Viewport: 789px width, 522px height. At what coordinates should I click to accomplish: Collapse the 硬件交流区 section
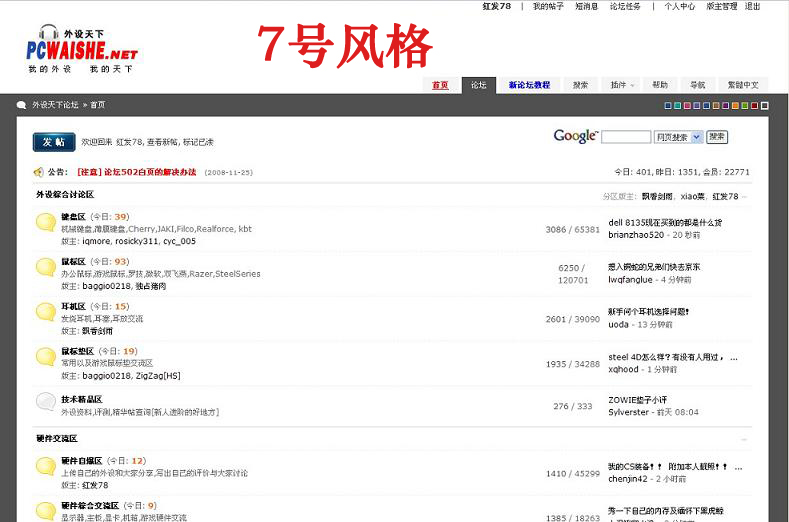[745, 439]
